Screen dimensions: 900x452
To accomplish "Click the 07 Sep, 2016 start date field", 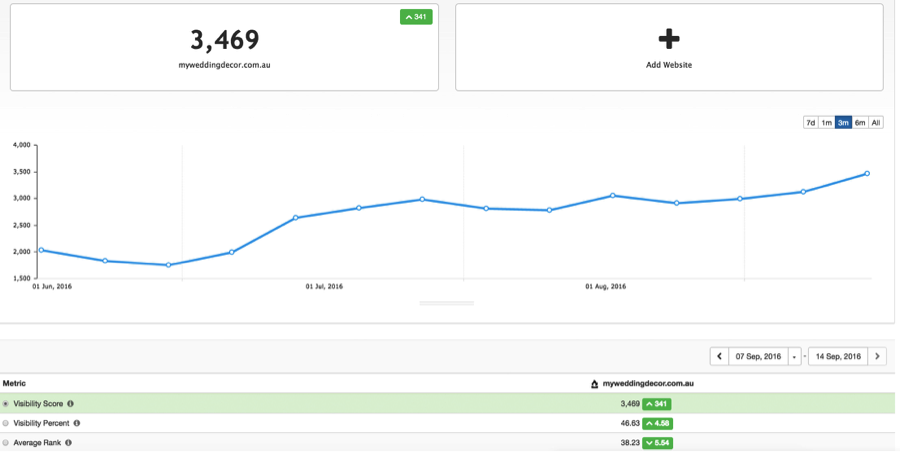I will [x=758, y=356].
